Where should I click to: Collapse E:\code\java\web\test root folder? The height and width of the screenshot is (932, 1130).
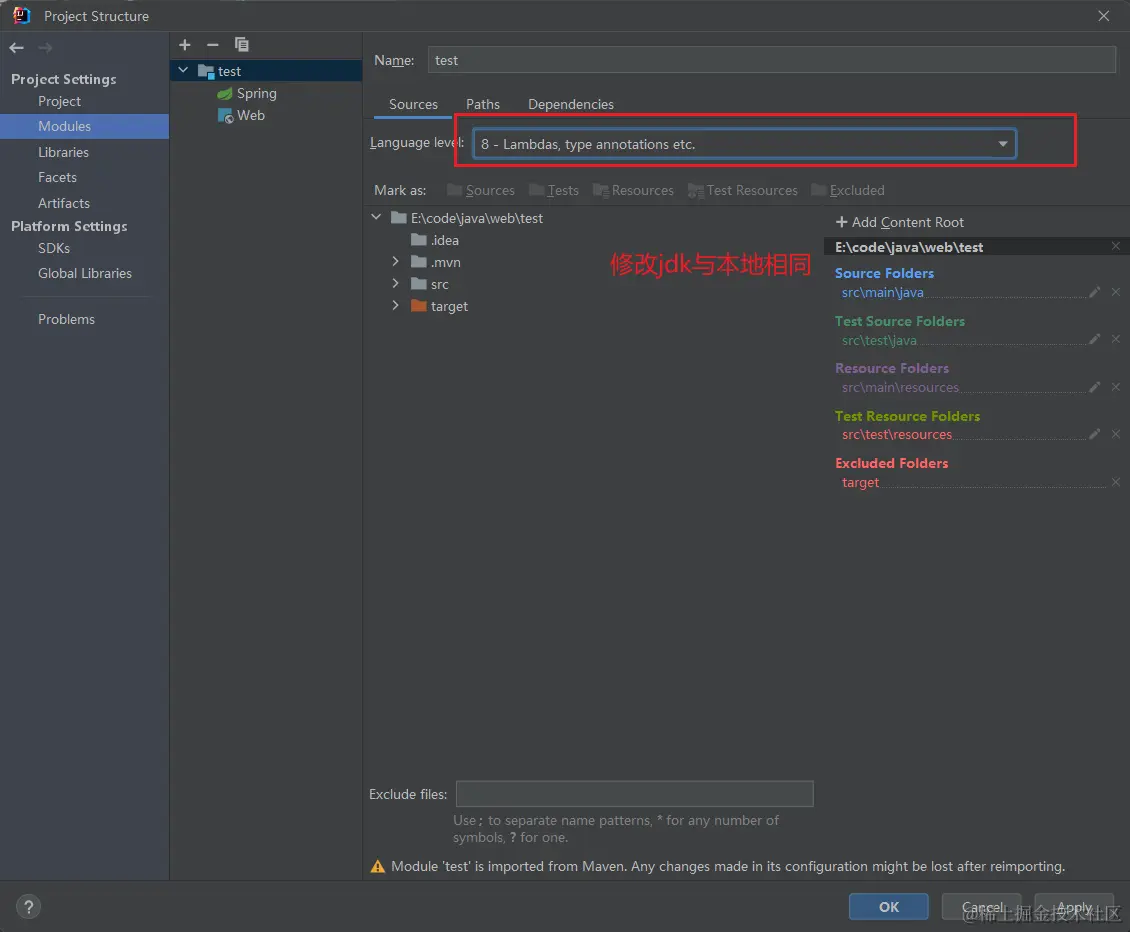[x=376, y=217]
